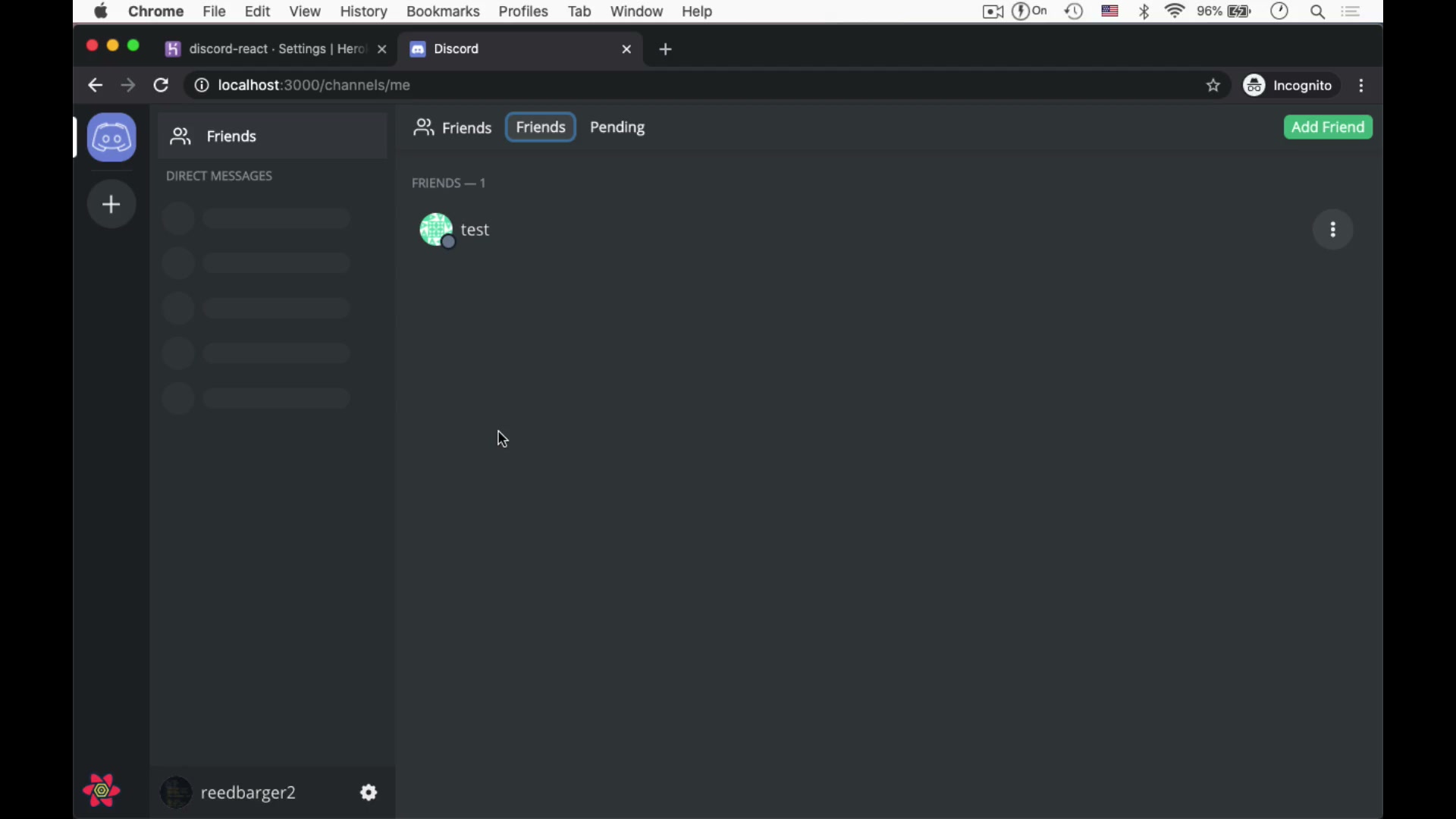1456x819 pixels.
Task: Open Time Machine menu bar icon
Action: [x=1074, y=11]
